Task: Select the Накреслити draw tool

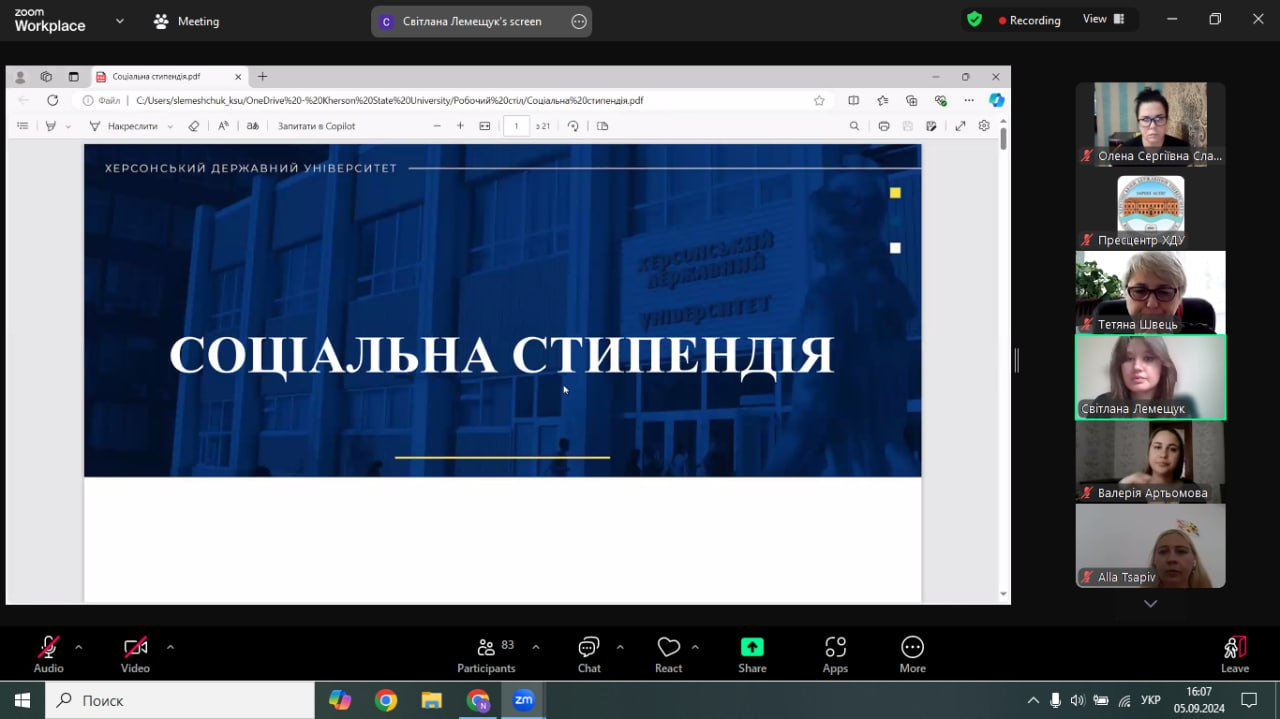Action: 124,126
